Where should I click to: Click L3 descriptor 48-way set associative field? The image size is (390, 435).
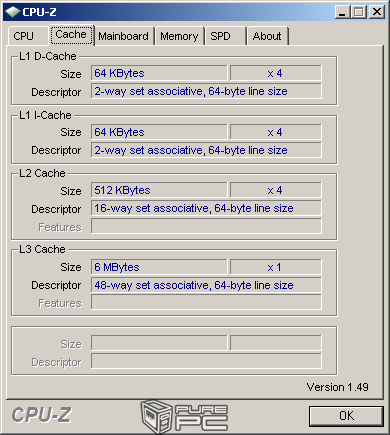[x=206, y=285]
